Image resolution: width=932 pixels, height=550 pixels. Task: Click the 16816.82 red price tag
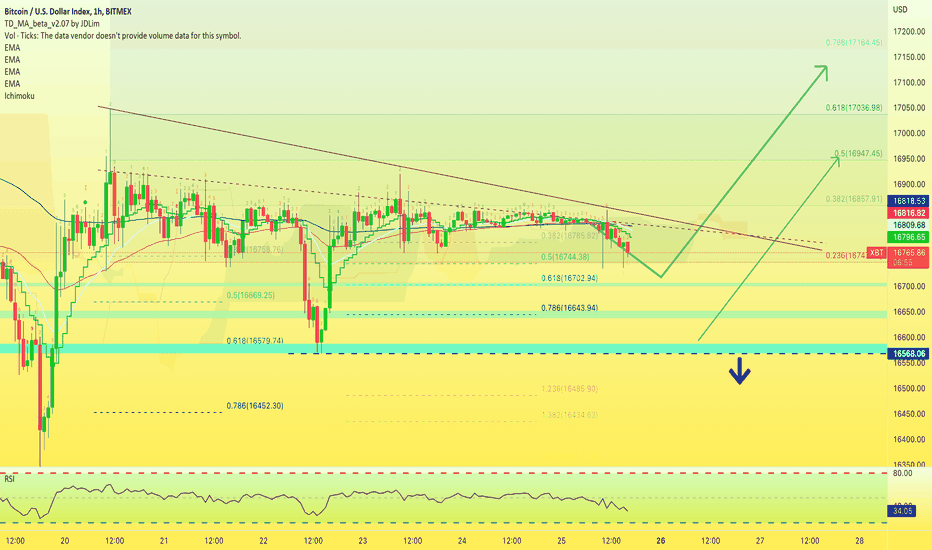(x=908, y=213)
